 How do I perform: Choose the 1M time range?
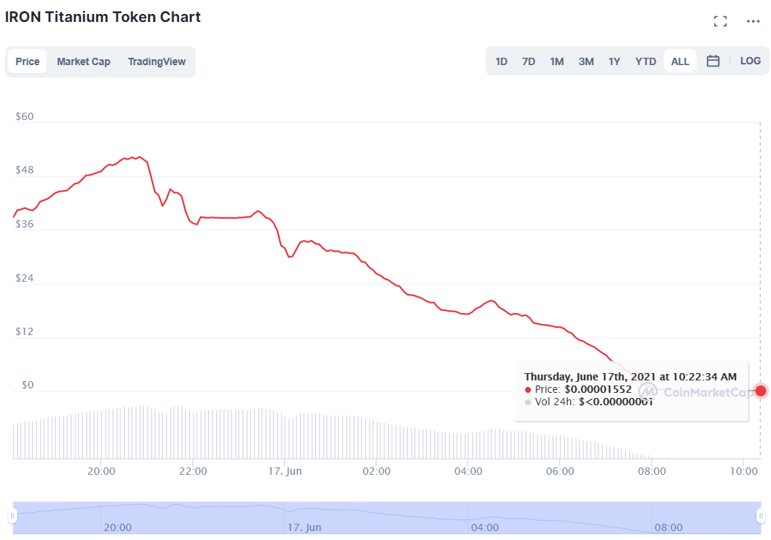[x=556, y=62]
